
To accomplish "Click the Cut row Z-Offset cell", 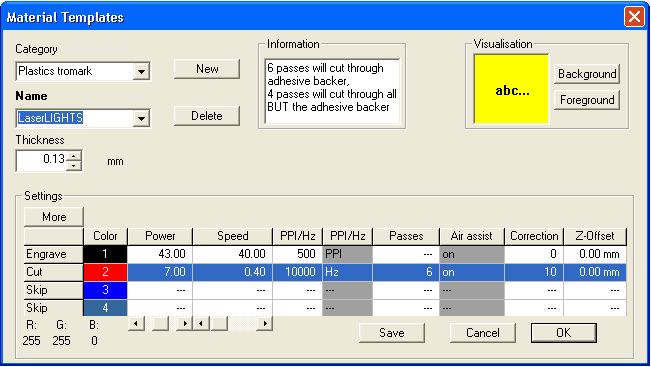I will pyautogui.click(x=595, y=272).
